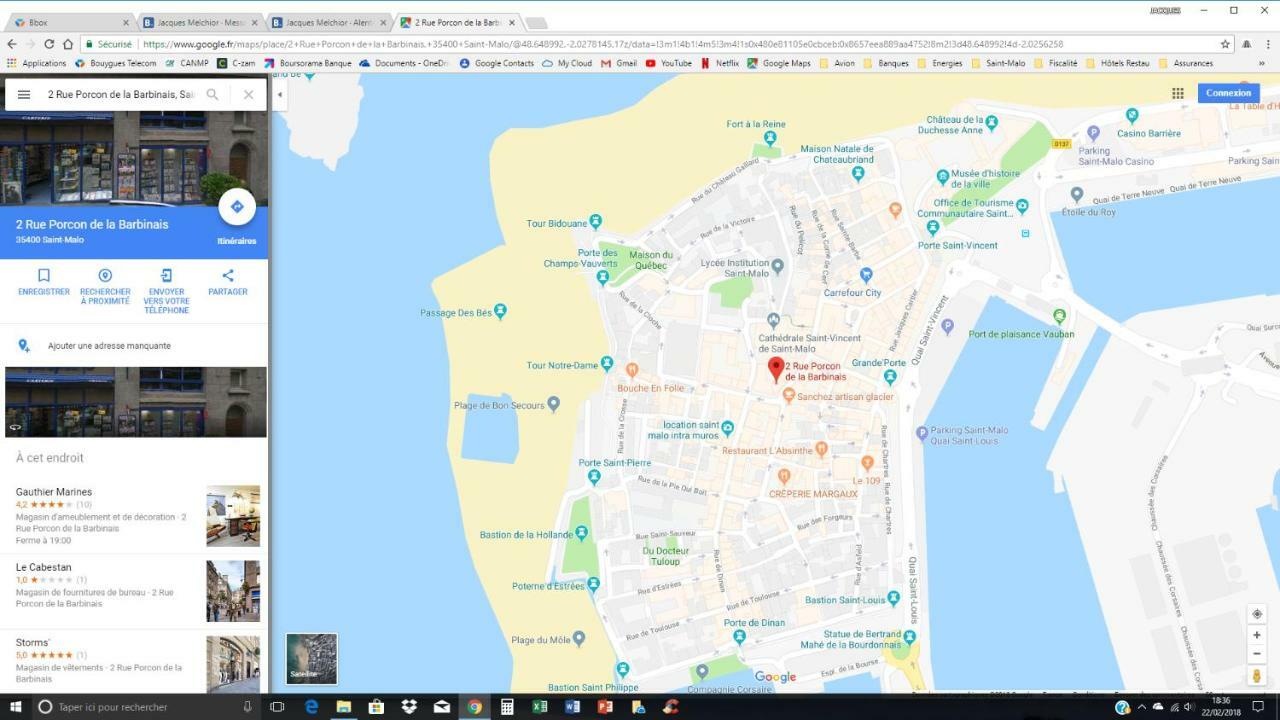Viewport: 1280px width, 720px height.
Task: Click the Carrefour City shop marker
Action: tap(867, 274)
